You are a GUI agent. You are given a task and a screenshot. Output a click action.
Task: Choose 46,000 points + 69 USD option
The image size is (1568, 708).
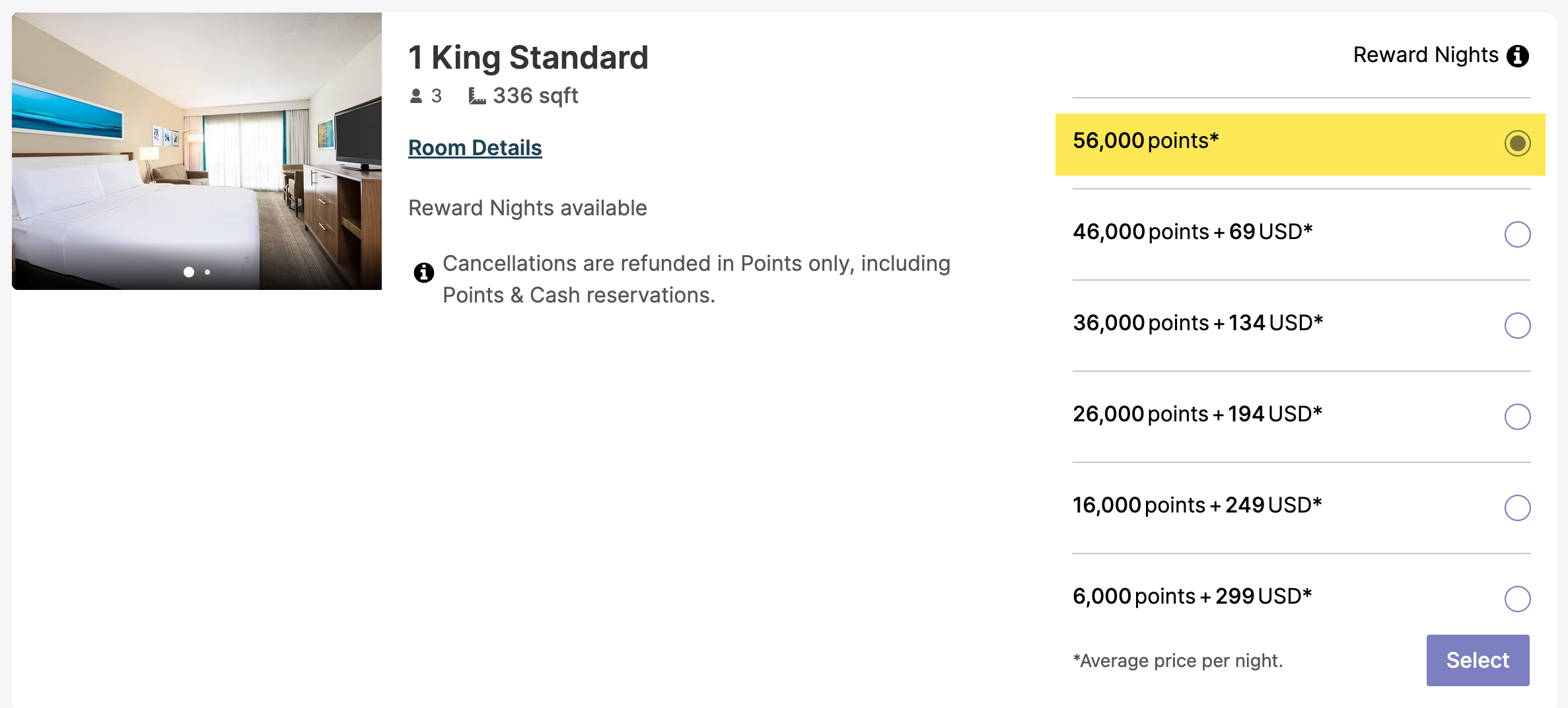pyautogui.click(x=1517, y=234)
